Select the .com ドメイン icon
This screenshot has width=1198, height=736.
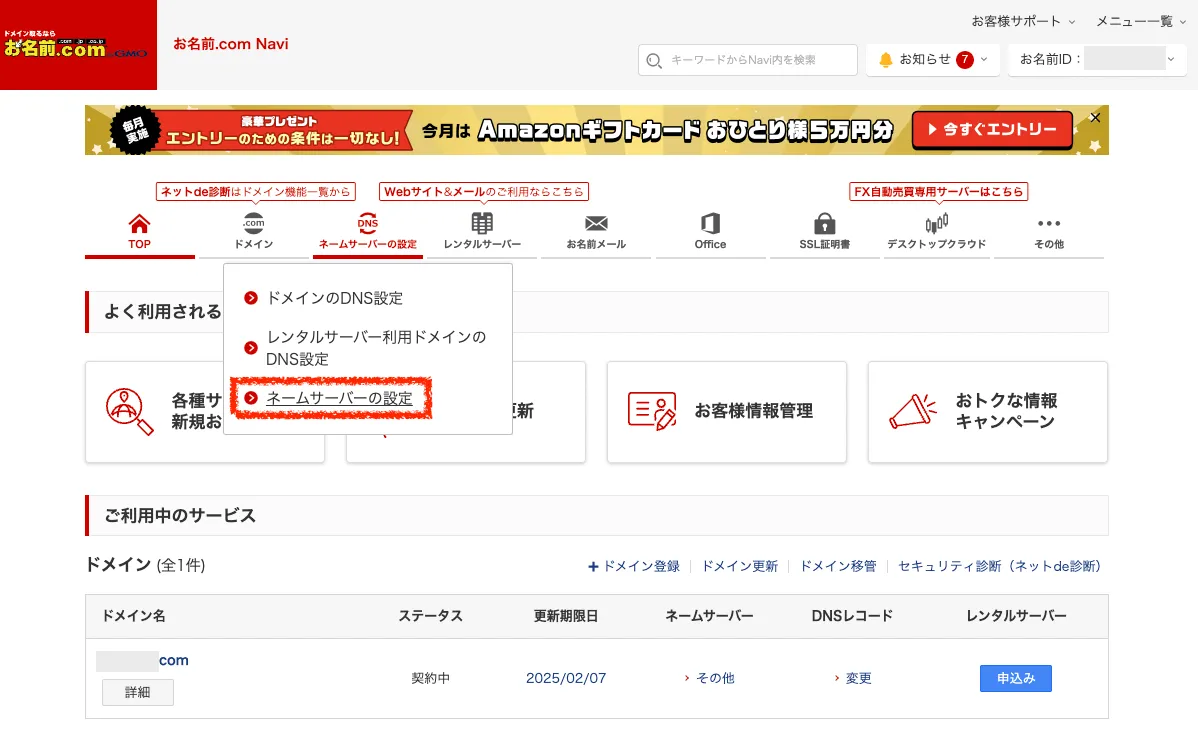tap(254, 224)
